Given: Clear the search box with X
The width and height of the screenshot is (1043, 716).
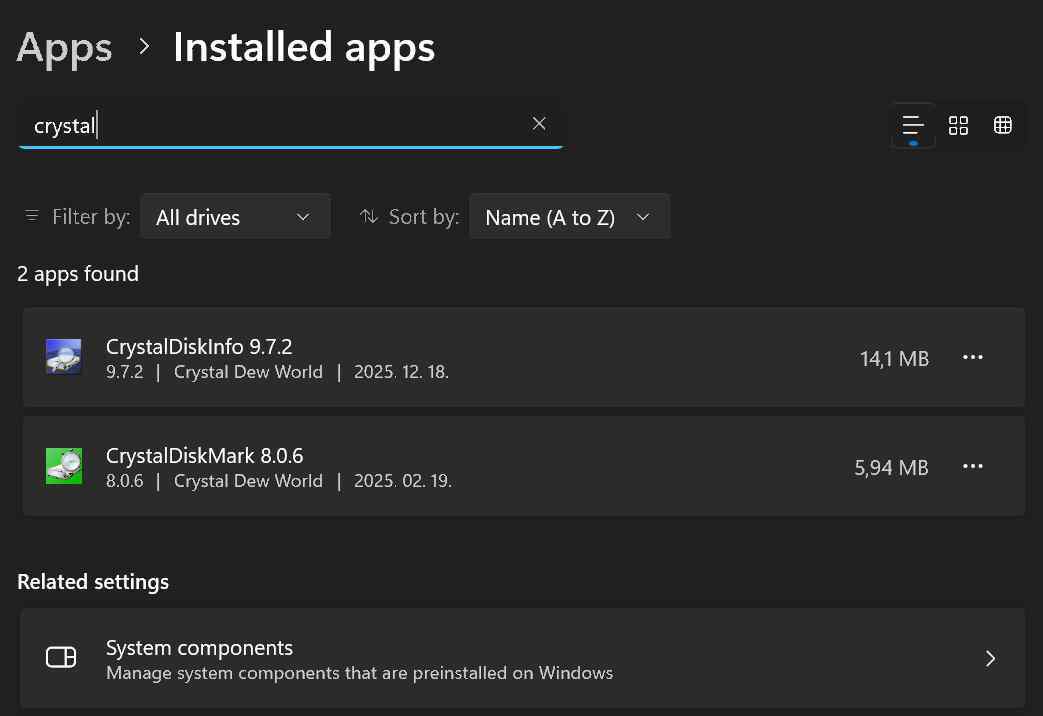Looking at the screenshot, I should [x=539, y=124].
